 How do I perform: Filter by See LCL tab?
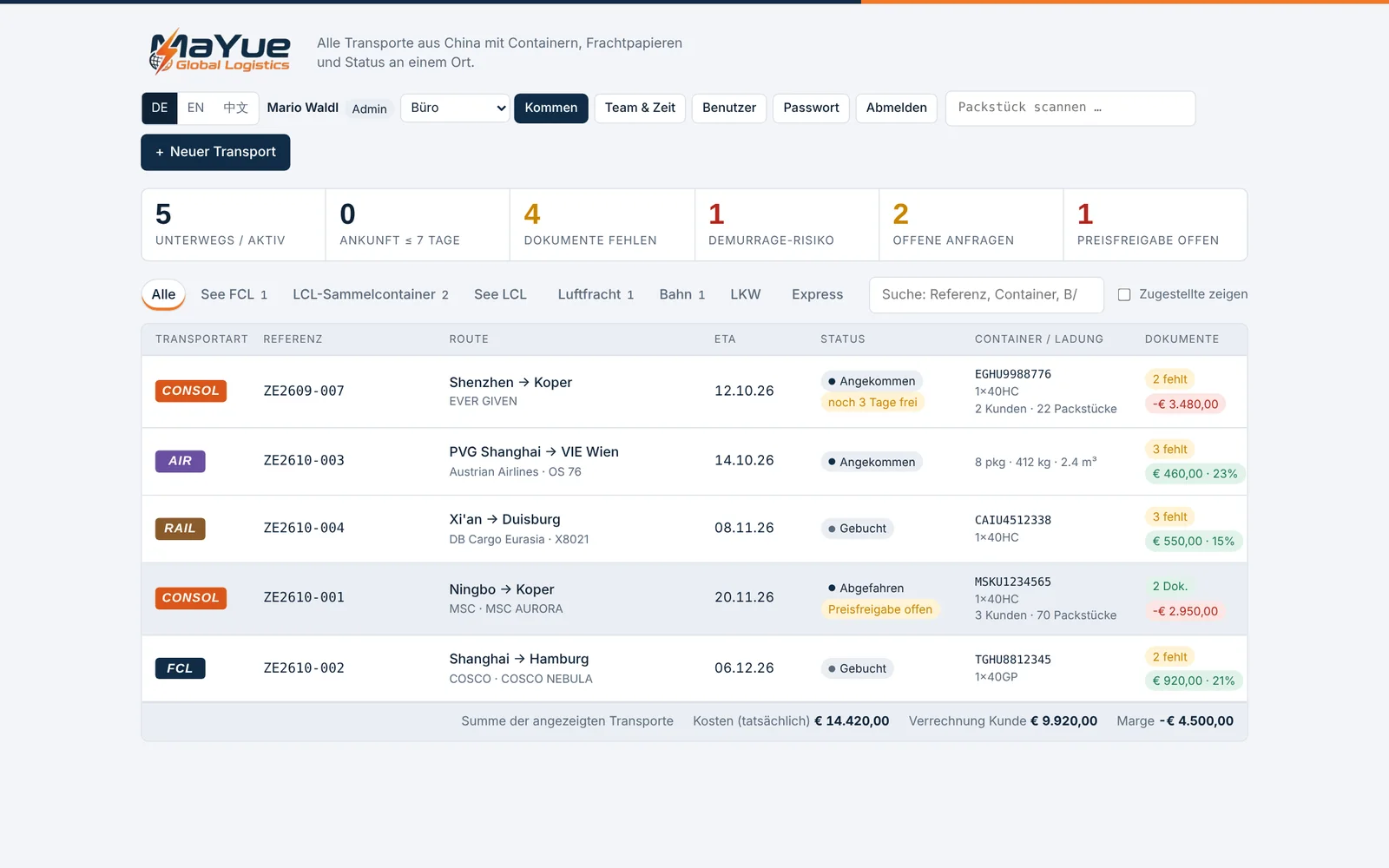pyautogui.click(x=500, y=294)
